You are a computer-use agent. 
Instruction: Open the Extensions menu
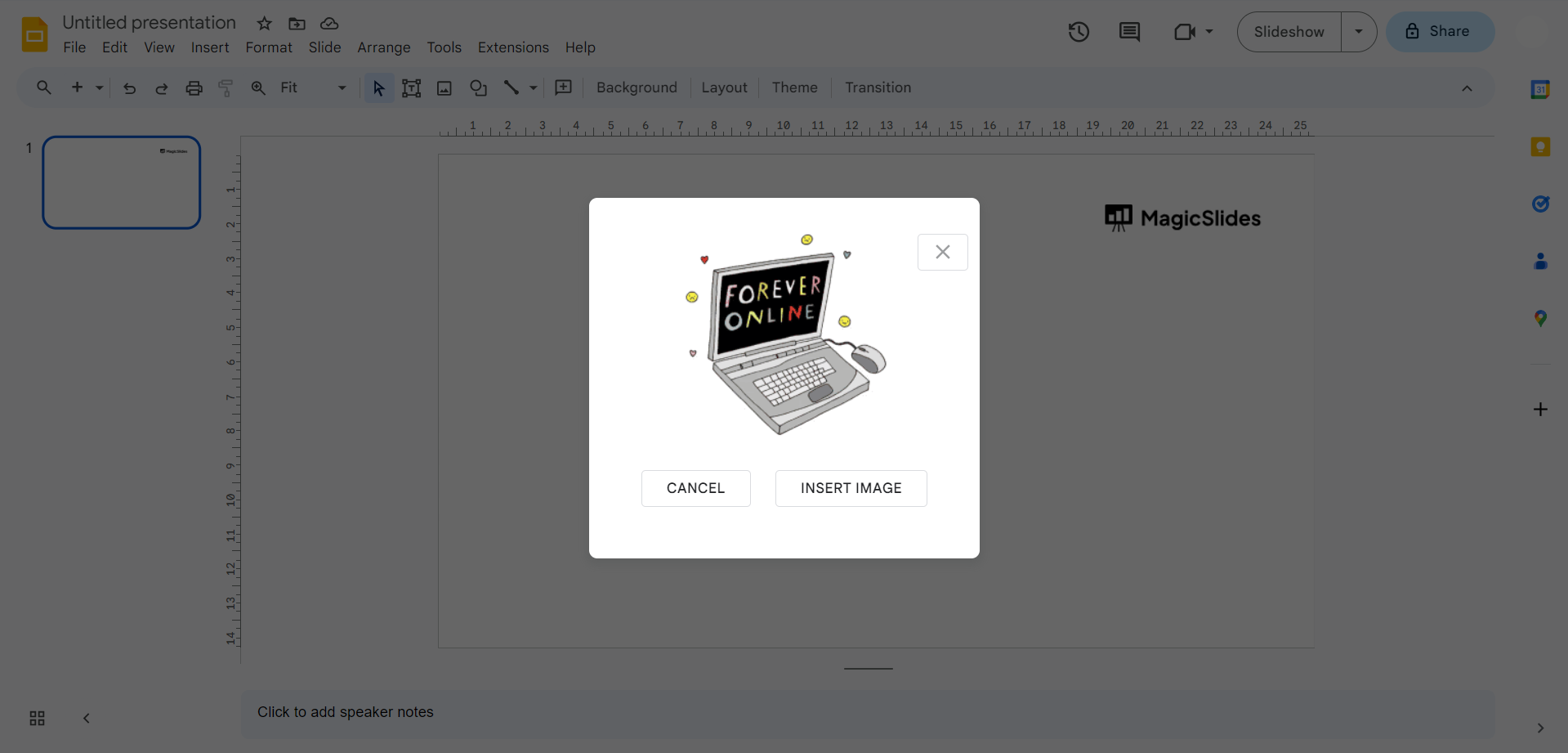[513, 47]
